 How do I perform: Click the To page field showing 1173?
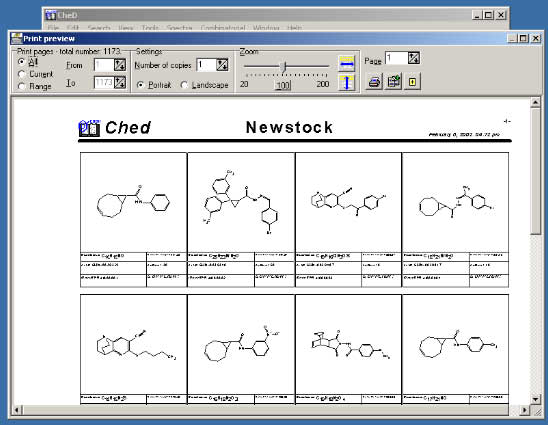point(104,82)
